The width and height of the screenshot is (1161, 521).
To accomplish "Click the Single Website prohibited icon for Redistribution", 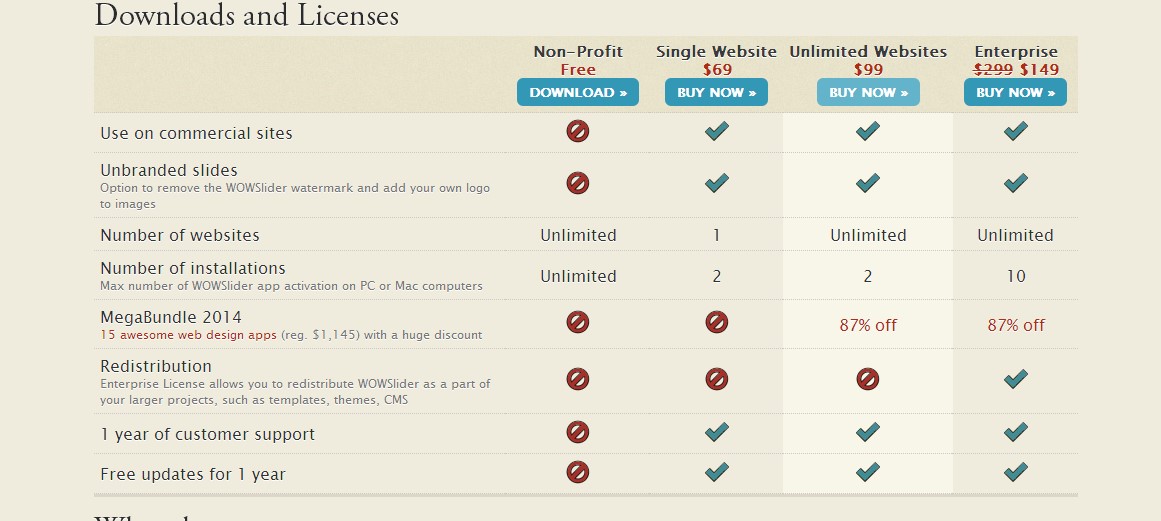I will tap(717, 380).
